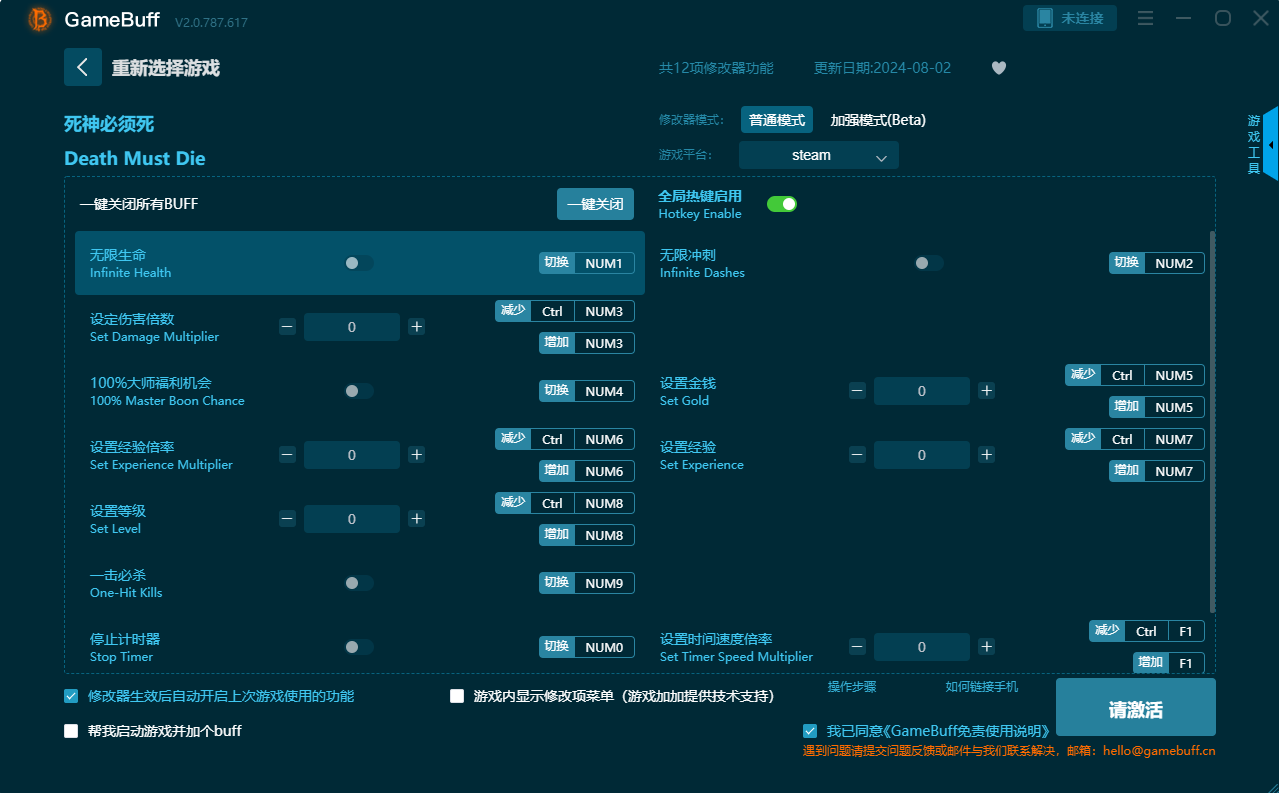This screenshot has width=1279, height=793.
Task: Favorite this trainer with the heart icon
Action: coord(999,68)
